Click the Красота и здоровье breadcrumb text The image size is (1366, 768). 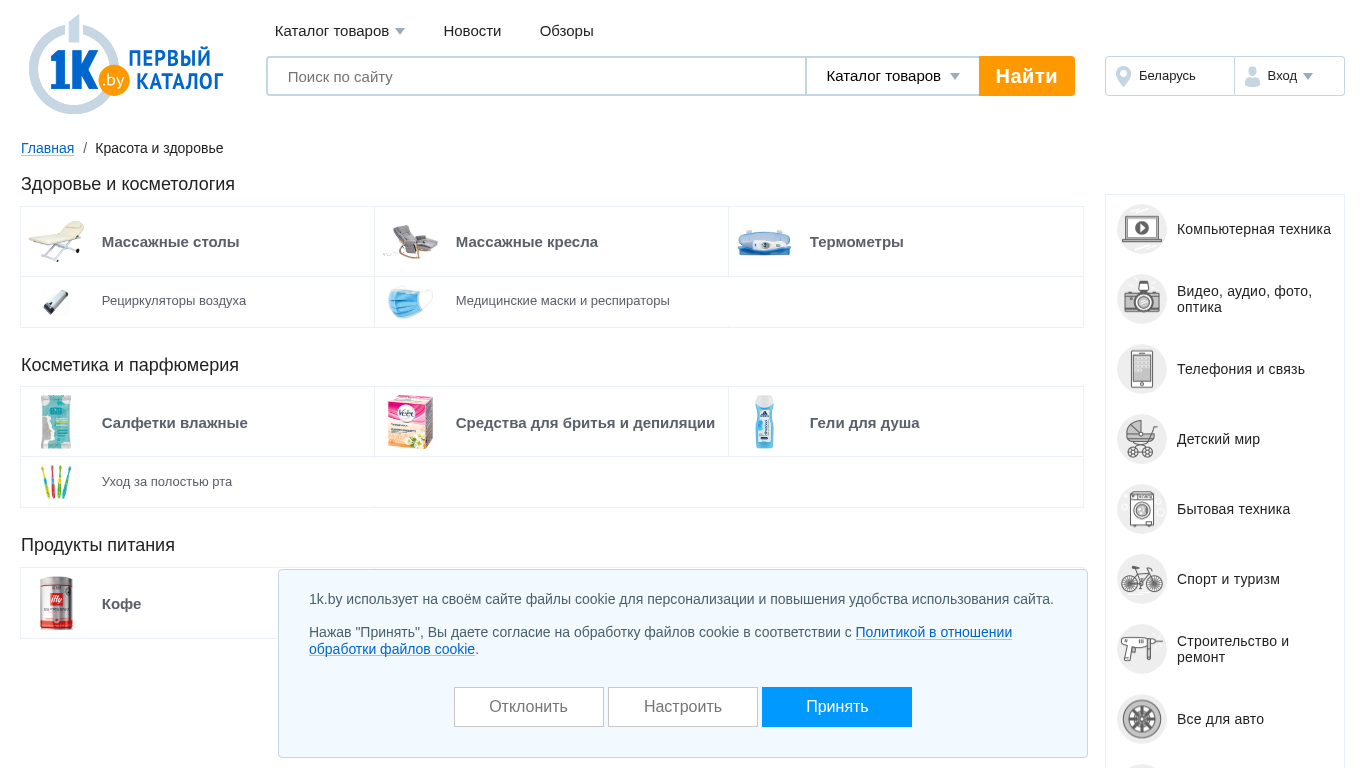[x=159, y=148]
